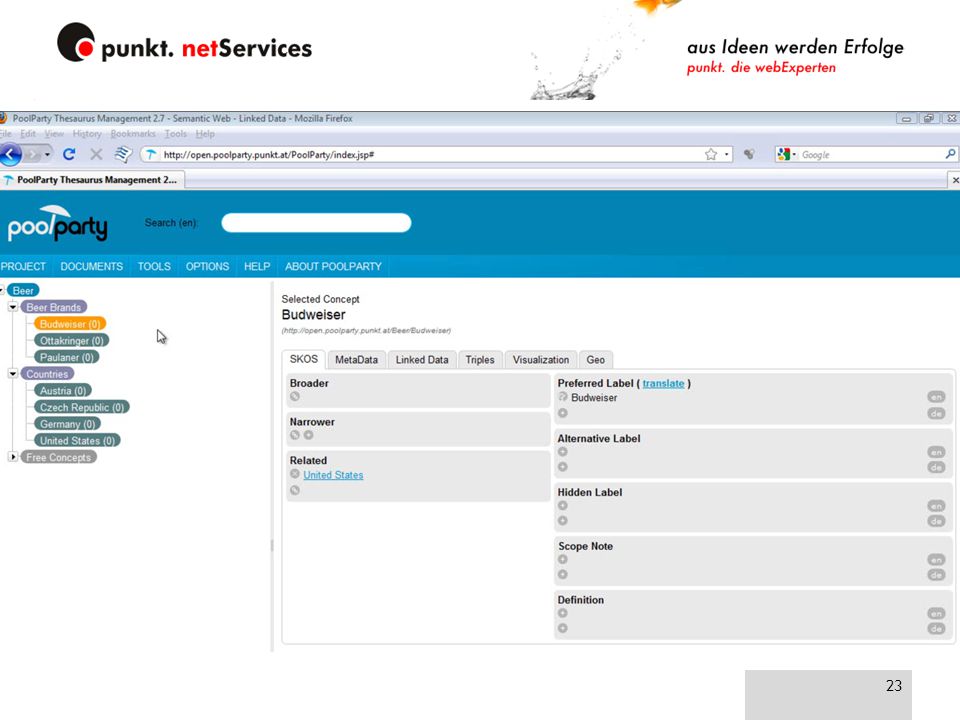The height and width of the screenshot is (720, 960).
Task: Click the first icon under Narrower
Action: 294,435
